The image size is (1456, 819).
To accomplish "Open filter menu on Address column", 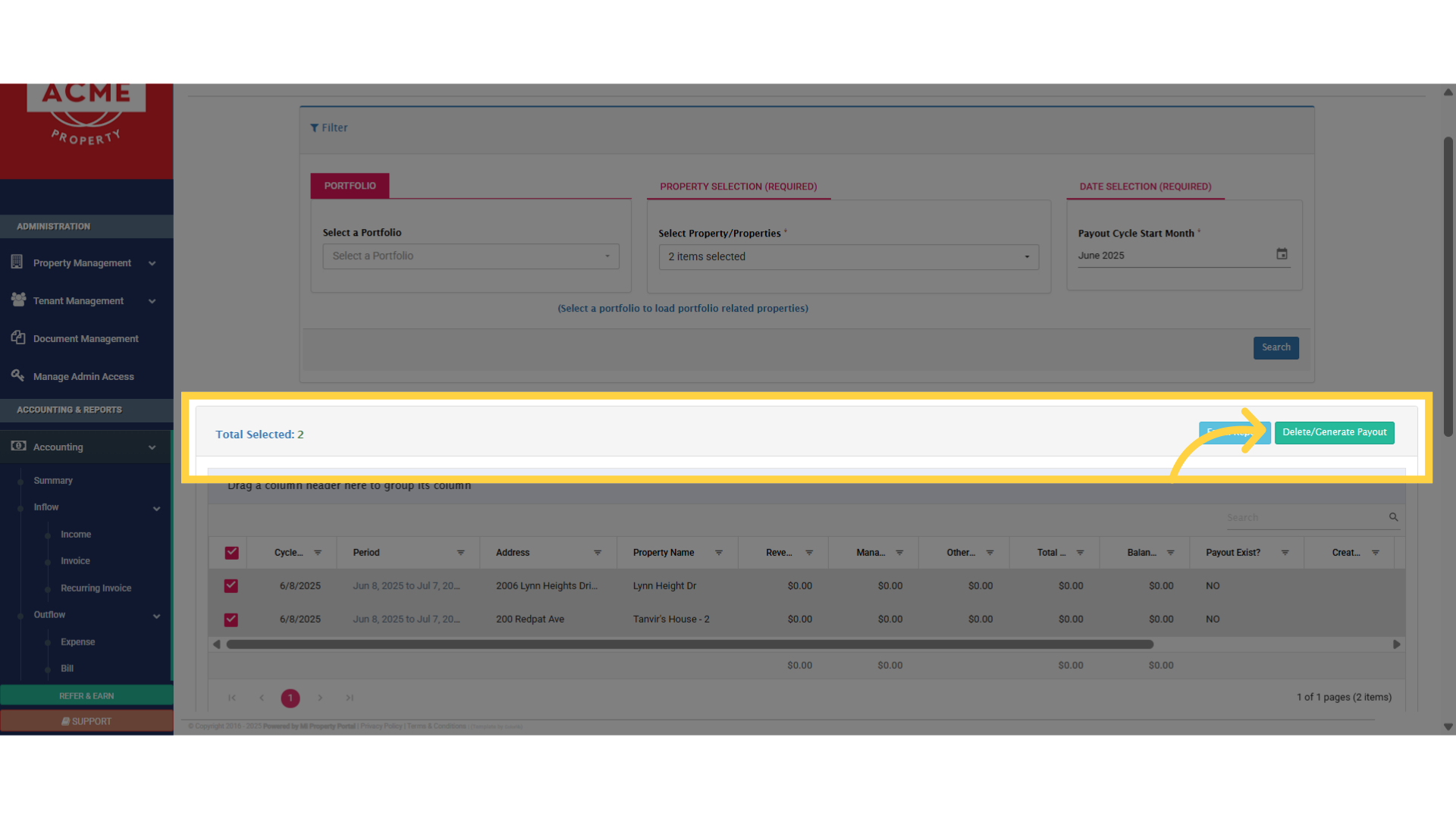I will click(598, 553).
